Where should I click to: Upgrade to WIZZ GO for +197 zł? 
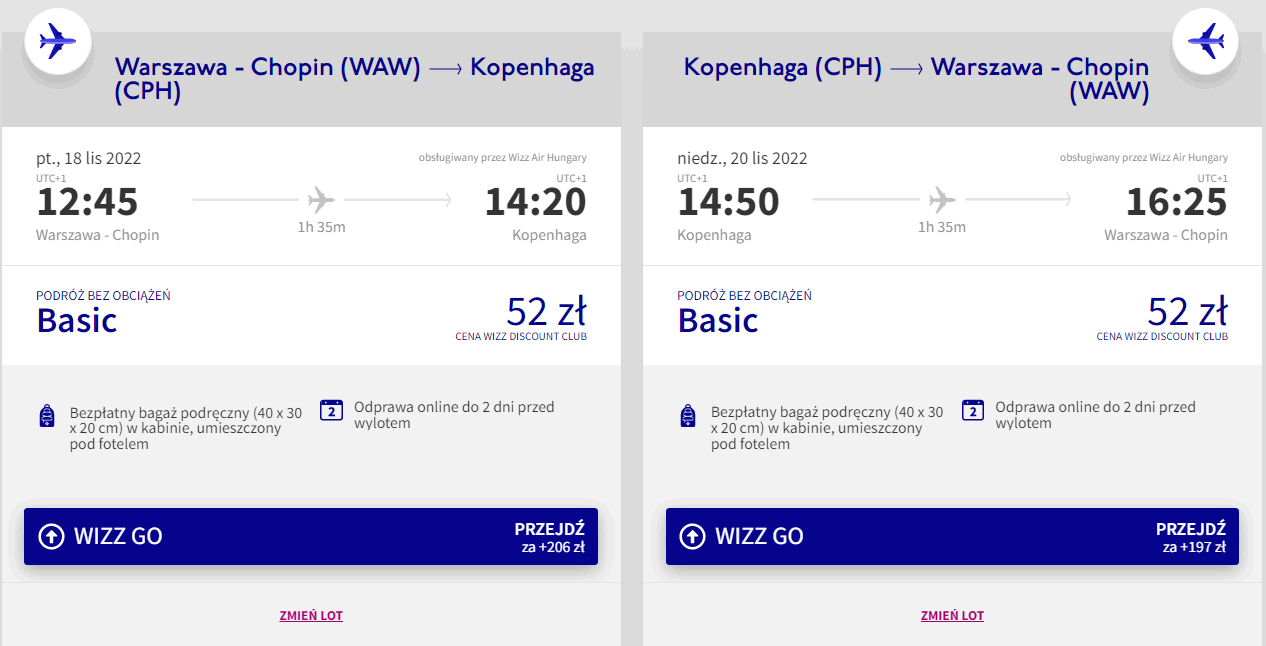point(952,536)
